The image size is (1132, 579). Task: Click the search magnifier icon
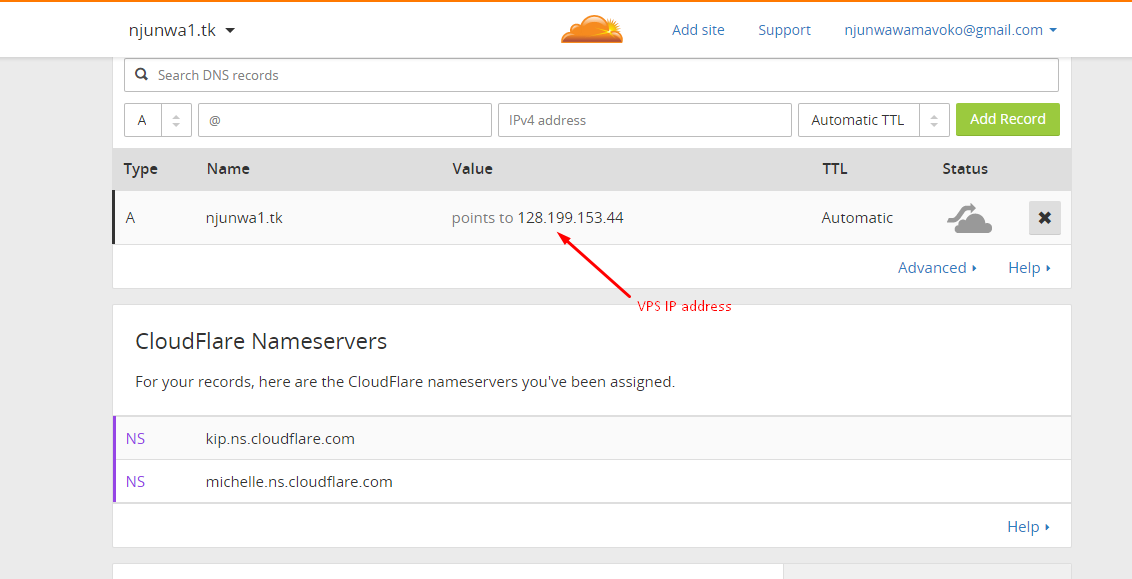coord(139,75)
